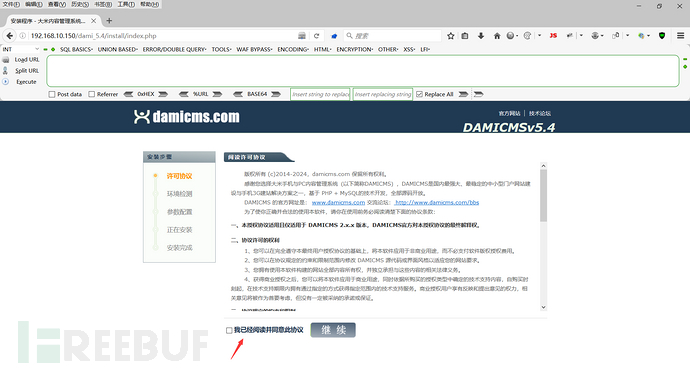
Task: Click the right arrow after %URL
Action: [217, 94]
